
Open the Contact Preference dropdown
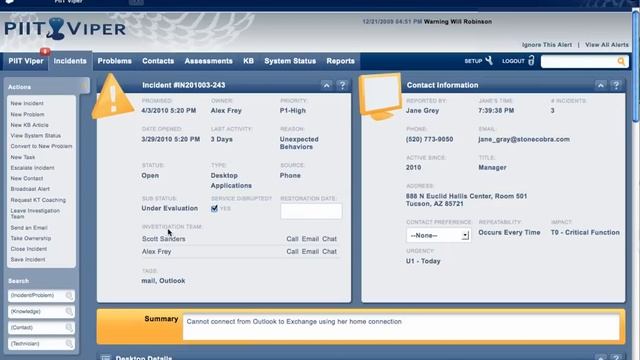point(438,235)
